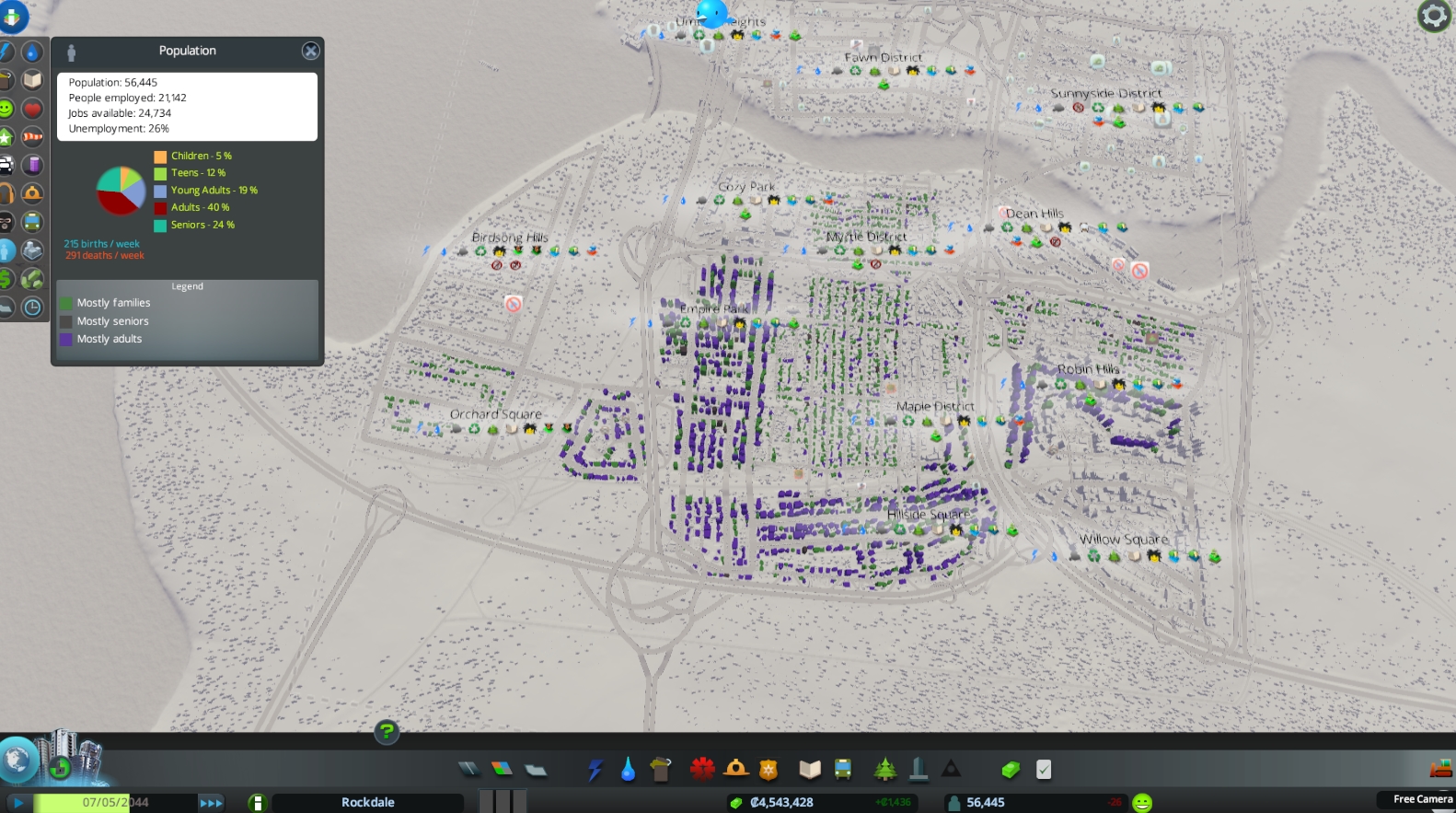Open the Garbage build menu

[660, 769]
